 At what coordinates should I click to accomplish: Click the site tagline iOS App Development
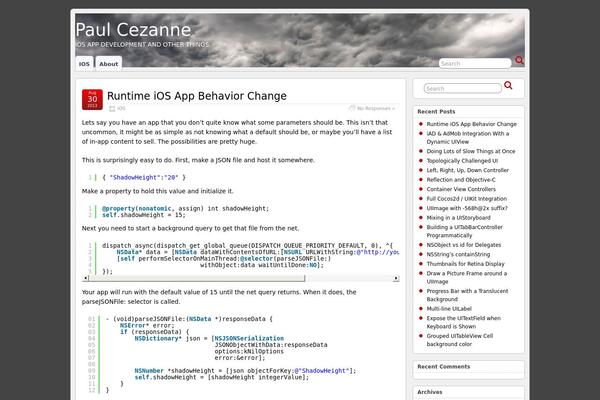coord(142,44)
